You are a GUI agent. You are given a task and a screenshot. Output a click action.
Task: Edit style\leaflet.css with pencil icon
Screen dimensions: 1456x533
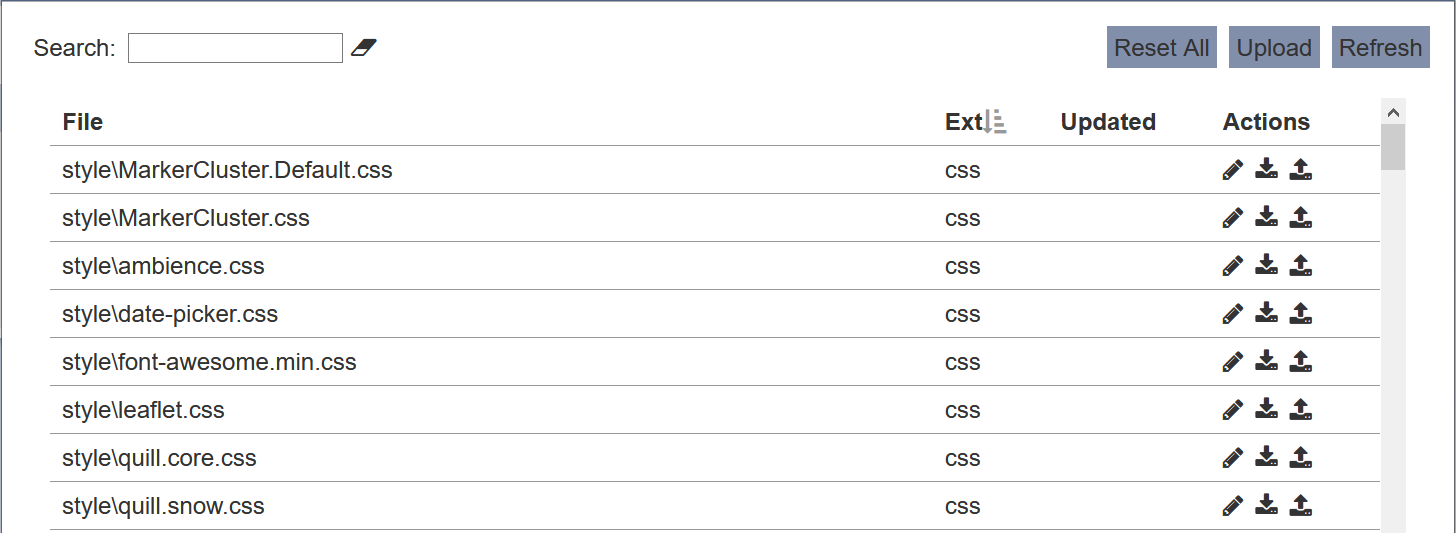(1233, 410)
